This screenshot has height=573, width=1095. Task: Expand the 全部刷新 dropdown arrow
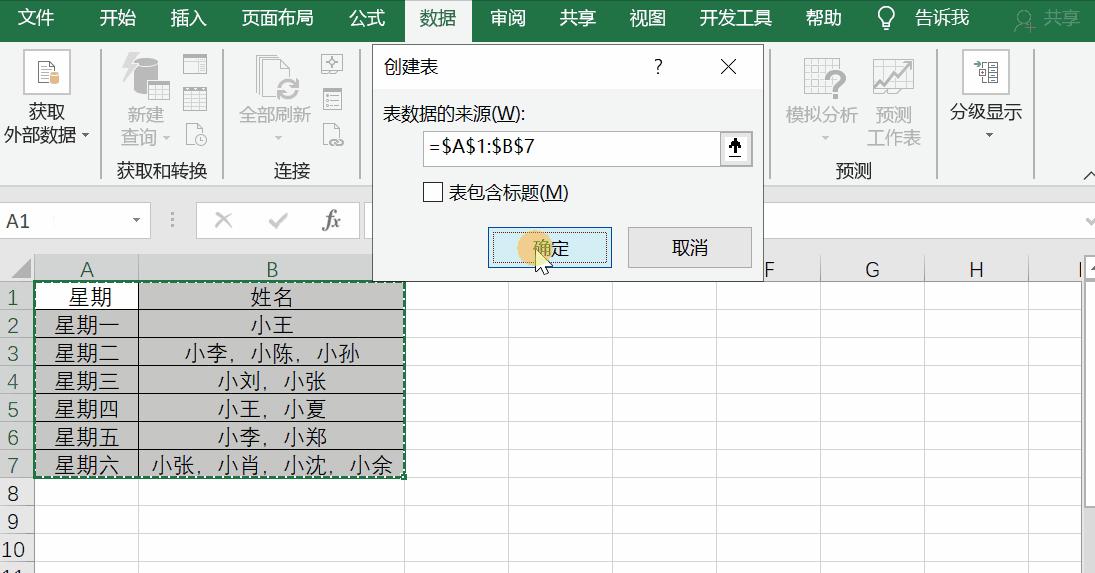tap(277, 138)
